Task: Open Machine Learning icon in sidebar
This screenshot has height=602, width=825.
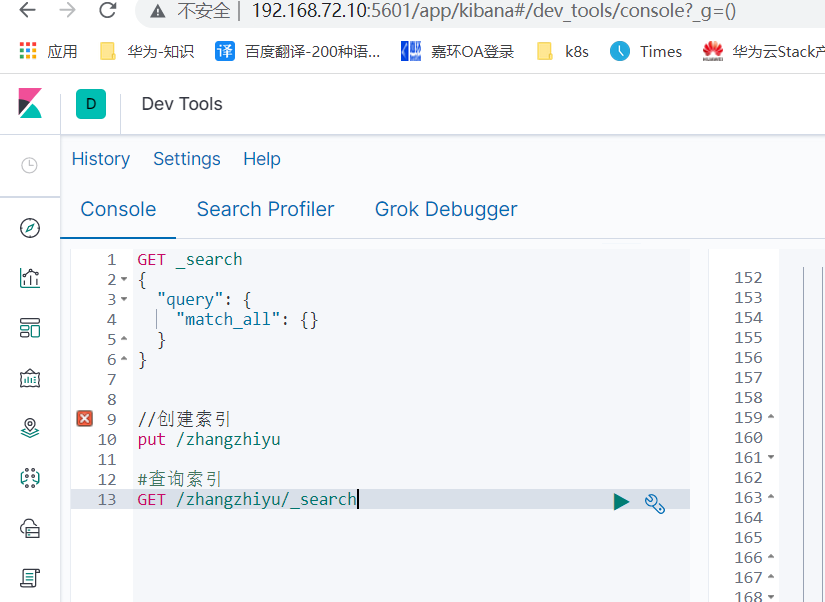Action: click(30, 478)
